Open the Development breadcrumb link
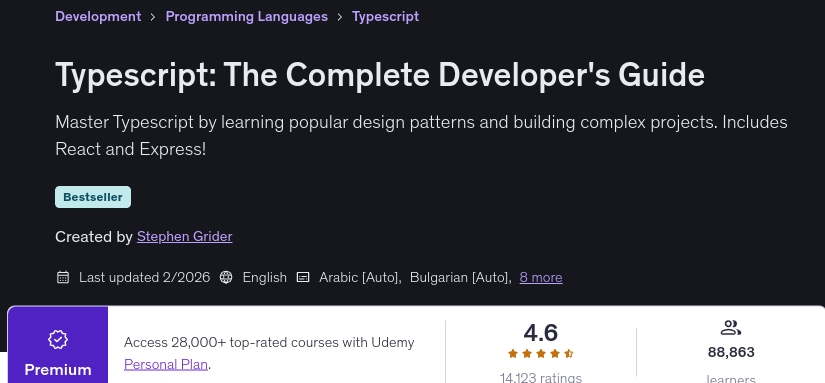The image size is (825, 383). (x=98, y=16)
